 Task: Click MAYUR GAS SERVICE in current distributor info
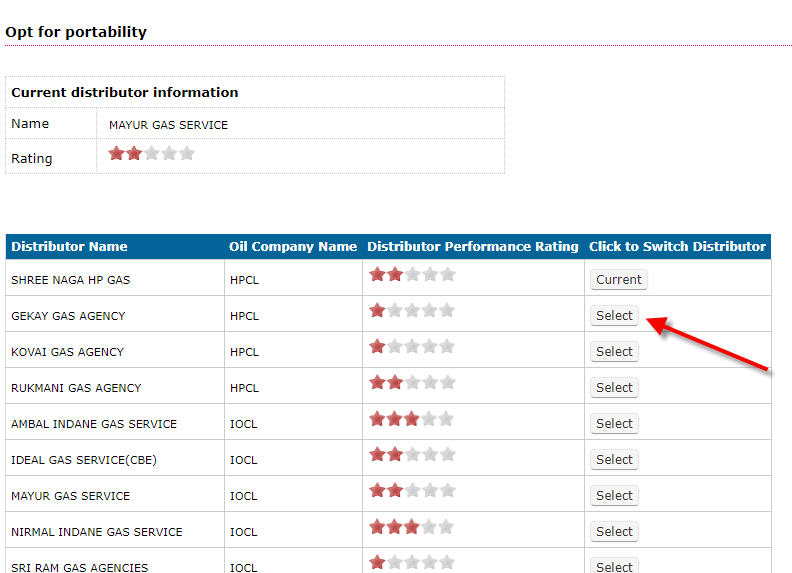pos(168,125)
